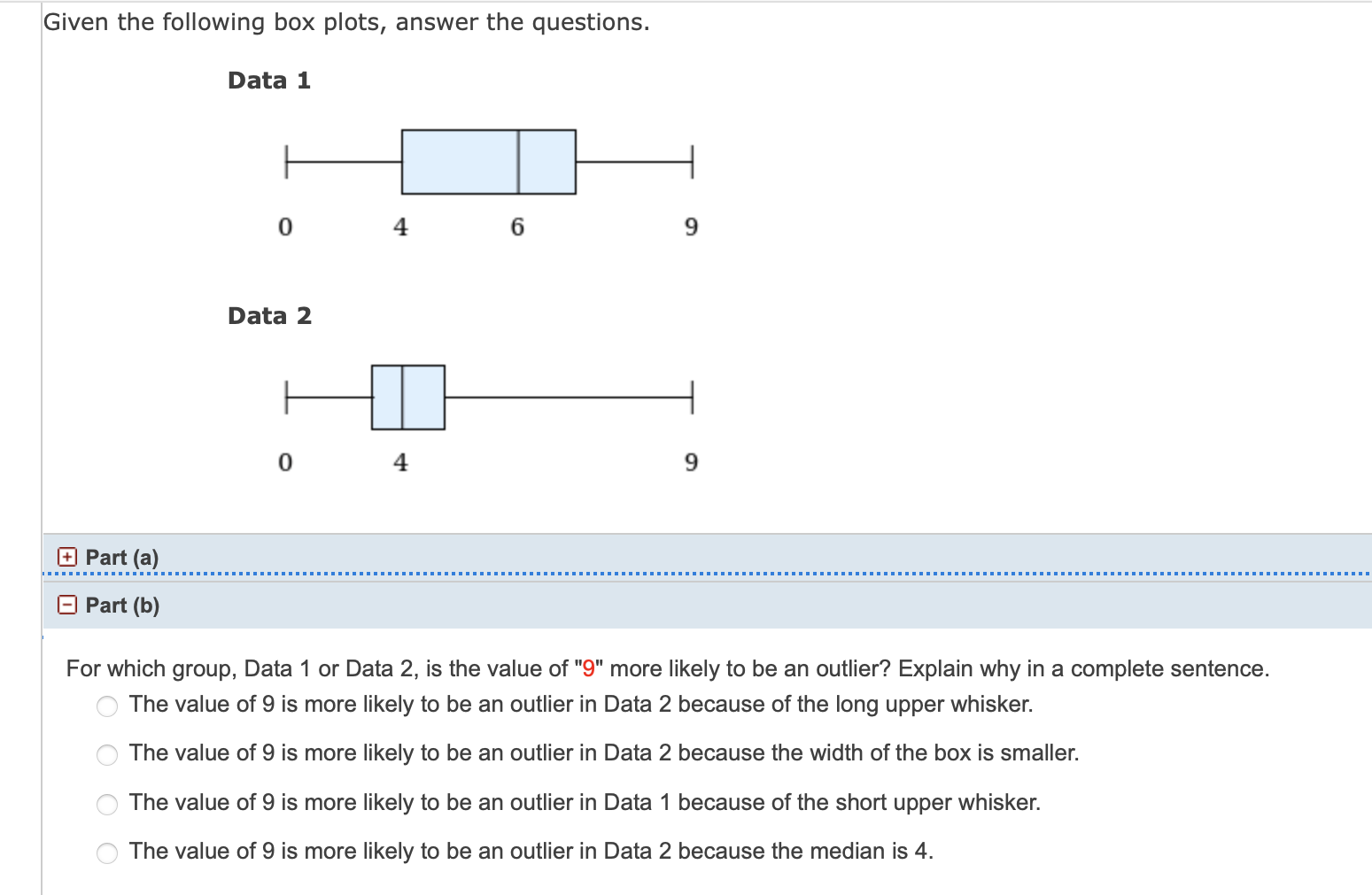Click the red "9" in the question text
This screenshot has width=1372, height=895.
pos(585,668)
